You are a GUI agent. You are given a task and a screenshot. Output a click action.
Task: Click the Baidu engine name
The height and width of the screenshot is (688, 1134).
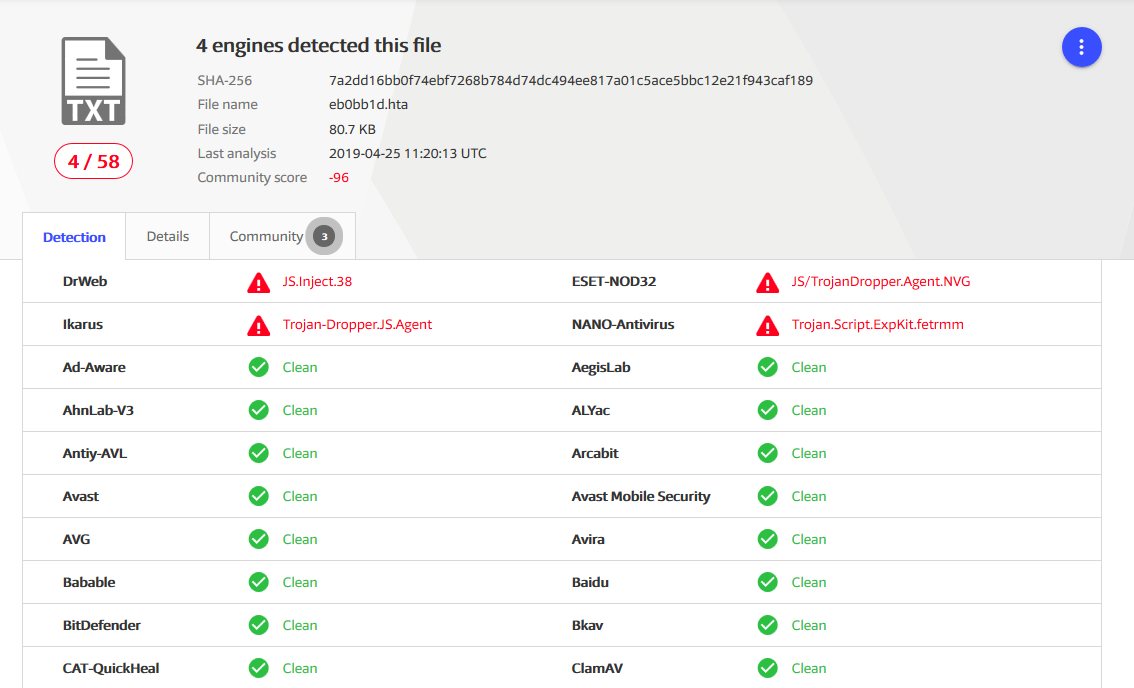590,582
